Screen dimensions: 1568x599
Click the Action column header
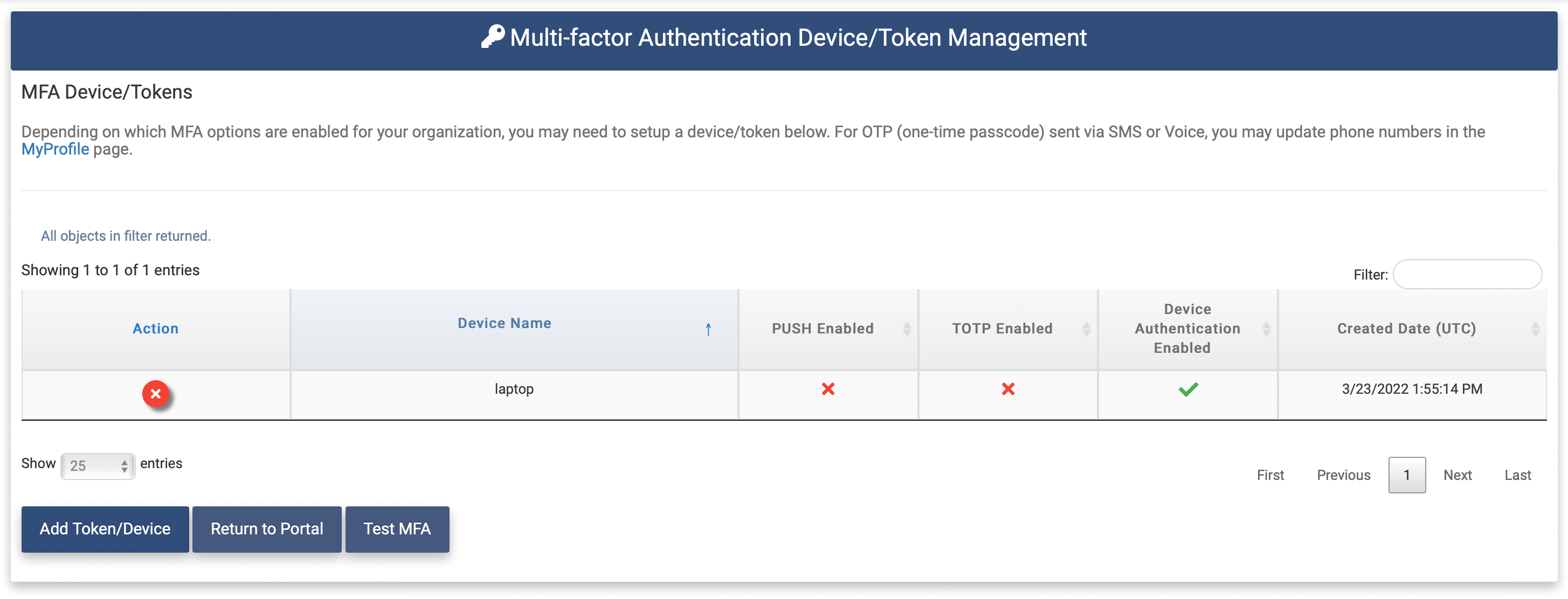click(155, 329)
